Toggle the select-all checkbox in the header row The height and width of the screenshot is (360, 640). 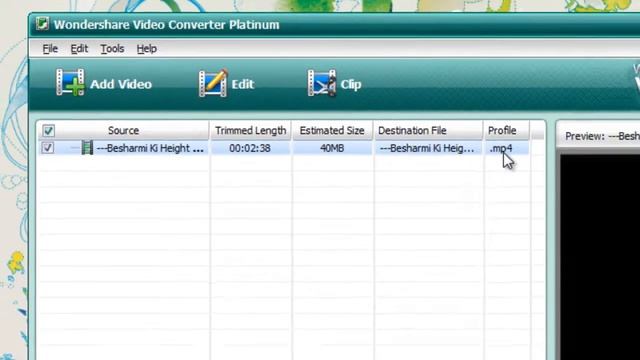[x=49, y=131]
